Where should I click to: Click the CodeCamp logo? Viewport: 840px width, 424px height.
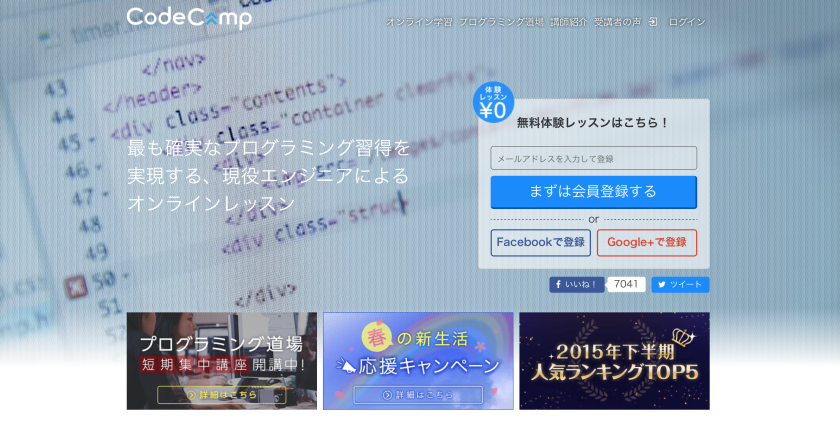[189, 18]
